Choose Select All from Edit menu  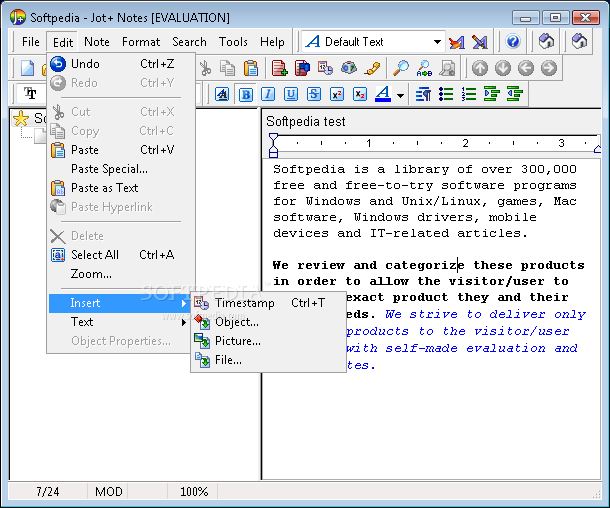click(x=121, y=255)
